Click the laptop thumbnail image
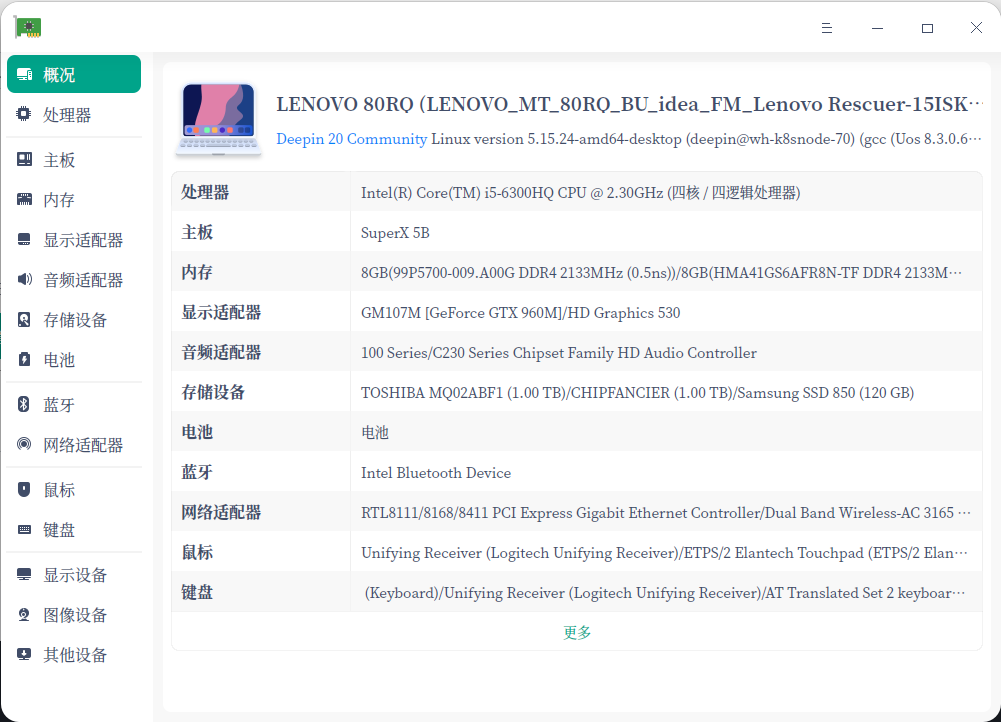The width and height of the screenshot is (1001, 722). coord(218,119)
